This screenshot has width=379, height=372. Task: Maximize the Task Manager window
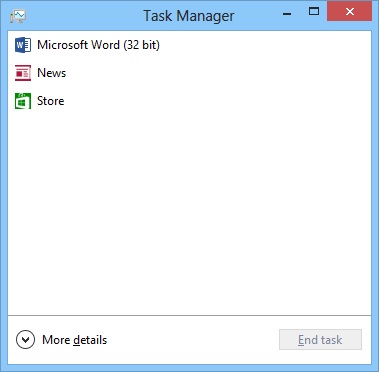click(313, 12)
